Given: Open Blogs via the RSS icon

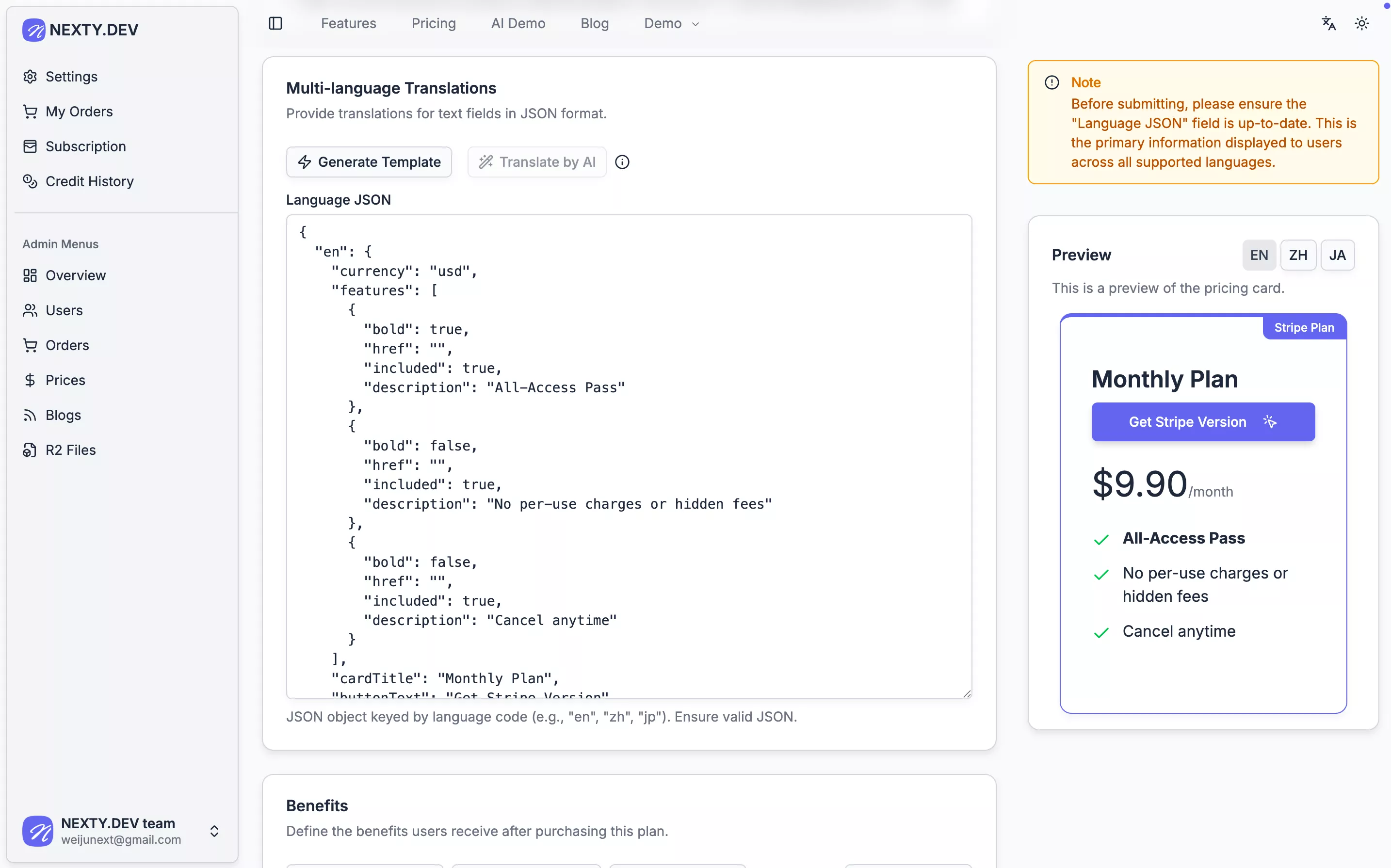Looking at the screenshot, I should click(63, 415).
